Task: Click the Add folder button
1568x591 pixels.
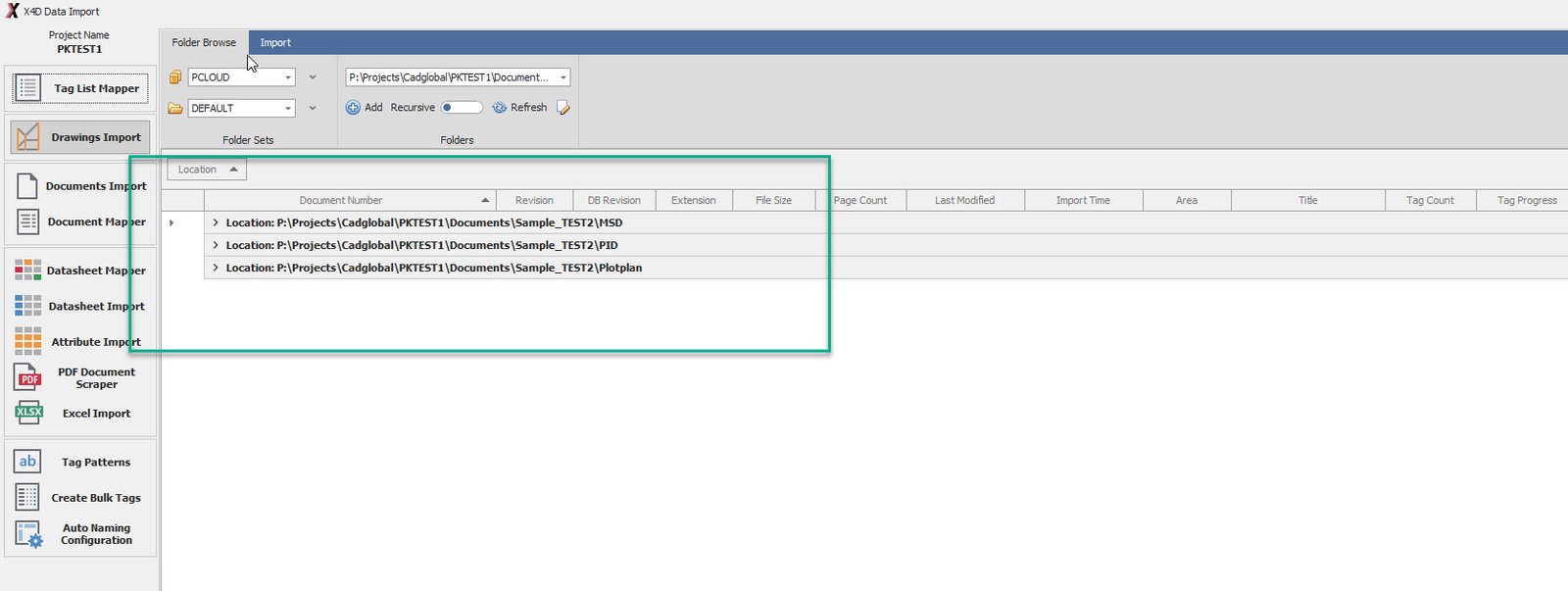Action: (364, 108)
